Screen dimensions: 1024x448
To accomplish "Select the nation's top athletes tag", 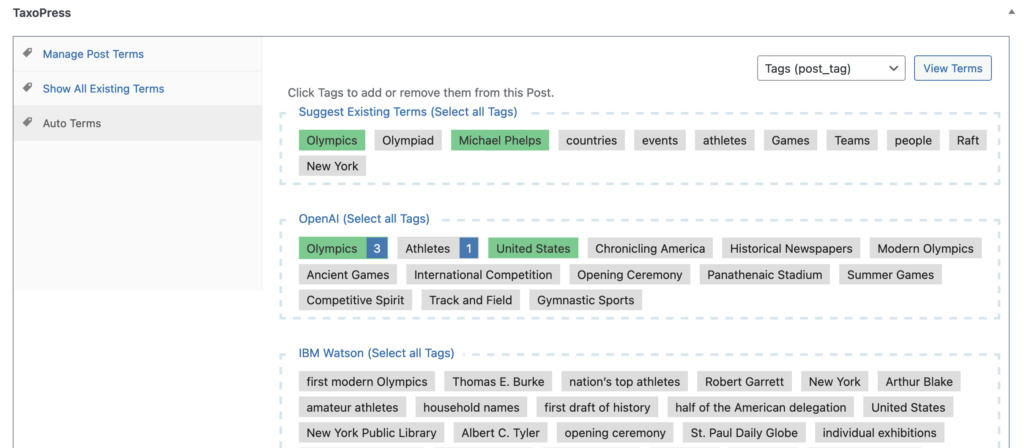I will [624, 382].
